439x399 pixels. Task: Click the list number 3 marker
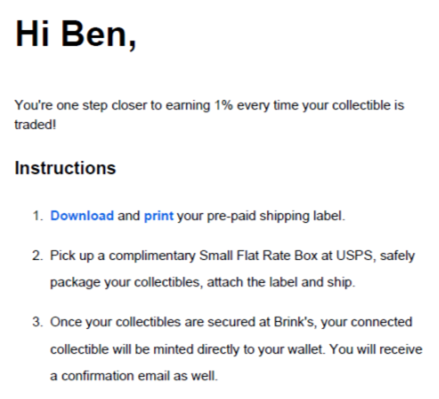tap(38, 322)
